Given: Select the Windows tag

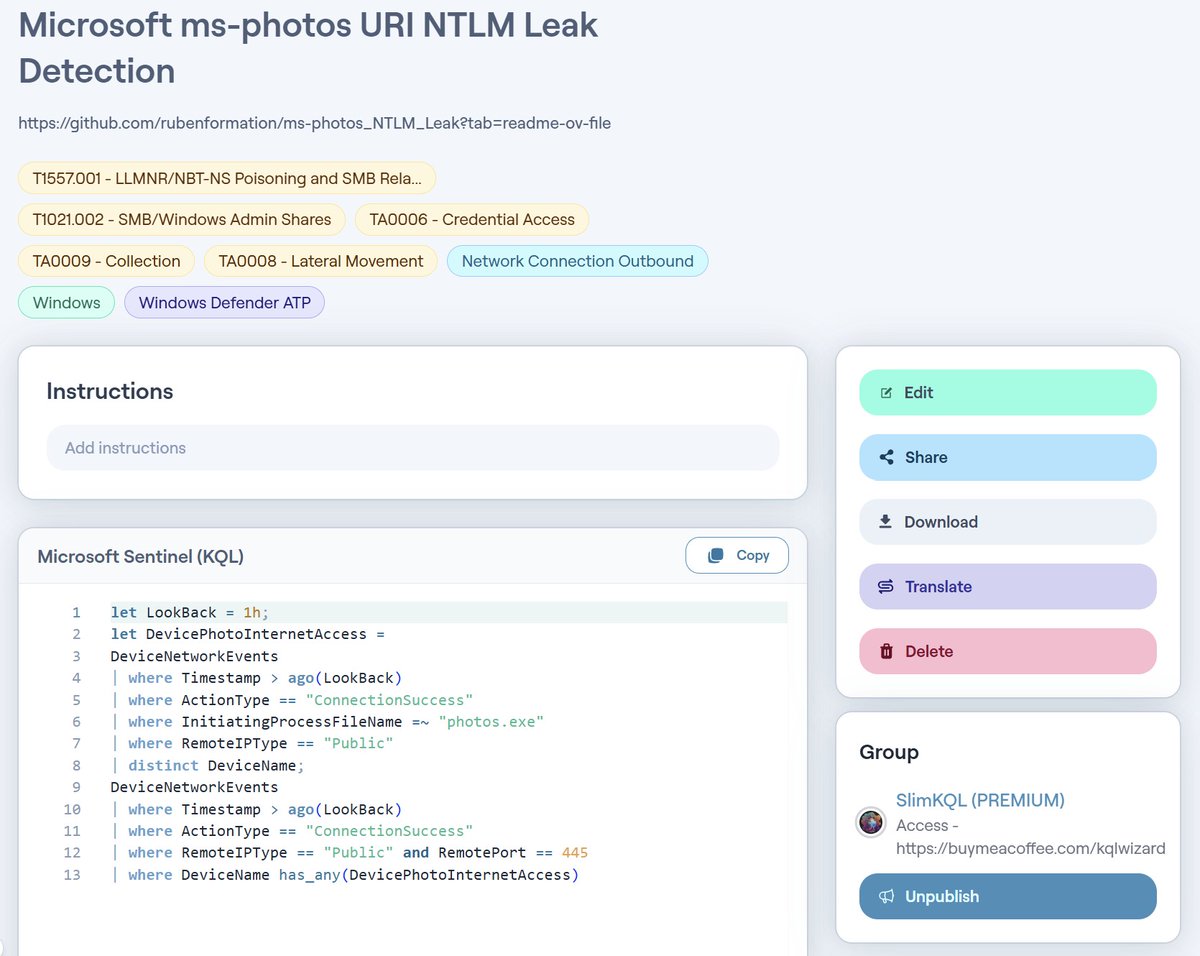Looking at the screenshot, I should (67, 303).
